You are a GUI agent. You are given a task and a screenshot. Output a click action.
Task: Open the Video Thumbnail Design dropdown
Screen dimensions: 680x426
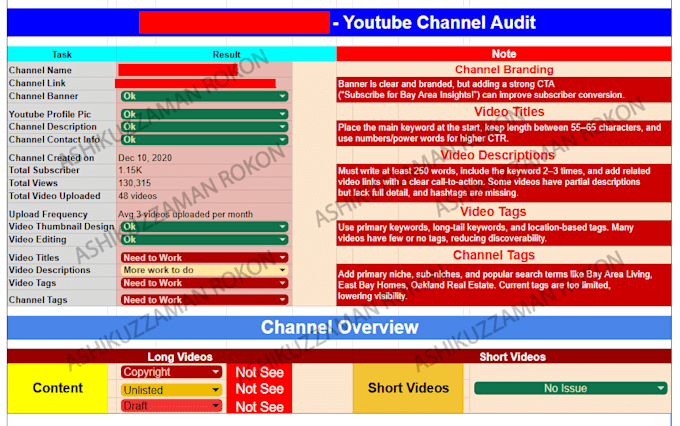(x=204, y=226)
